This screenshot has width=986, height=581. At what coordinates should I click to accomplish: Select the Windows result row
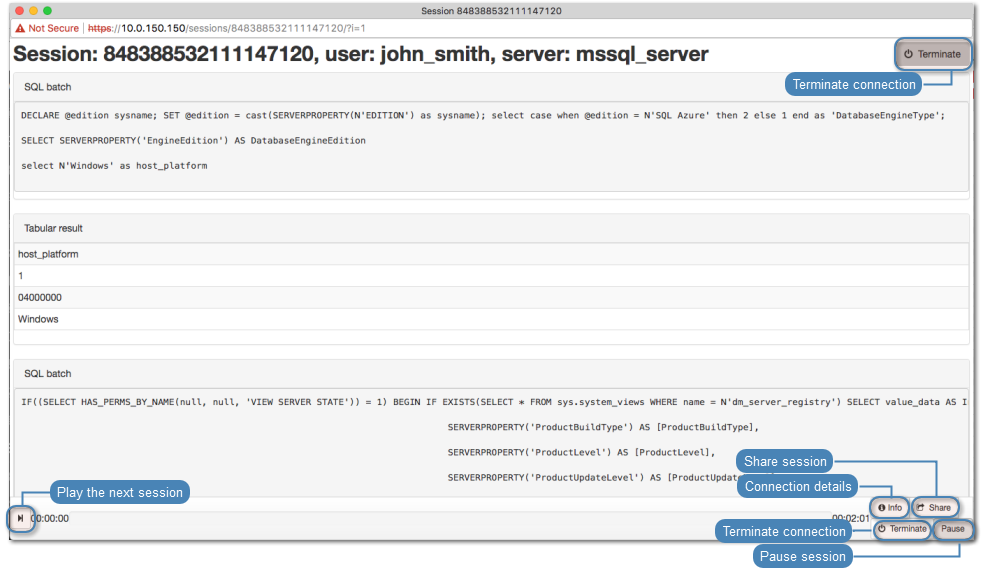[x=38, y=320]
